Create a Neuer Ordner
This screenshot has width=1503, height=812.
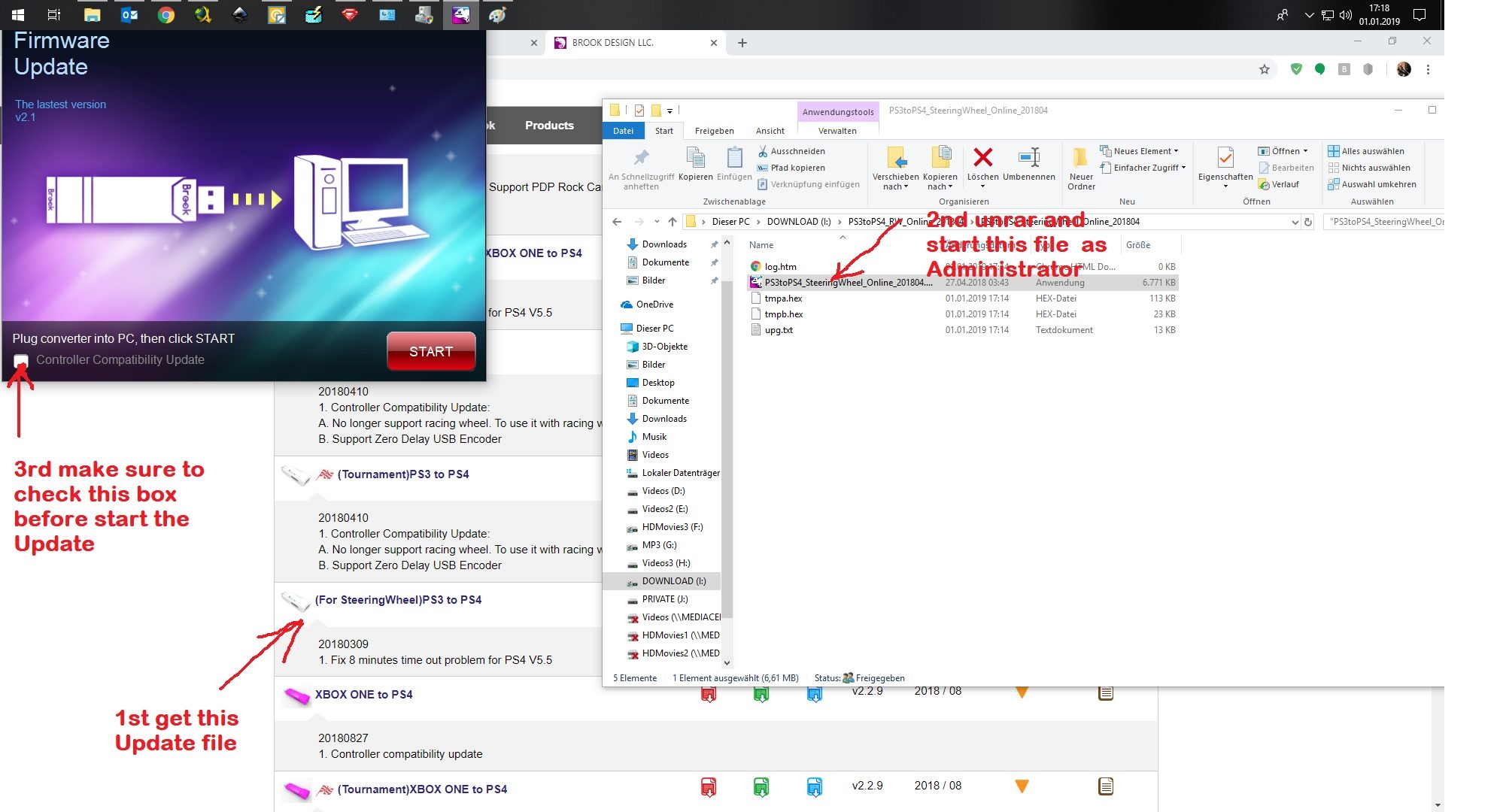1081,168
